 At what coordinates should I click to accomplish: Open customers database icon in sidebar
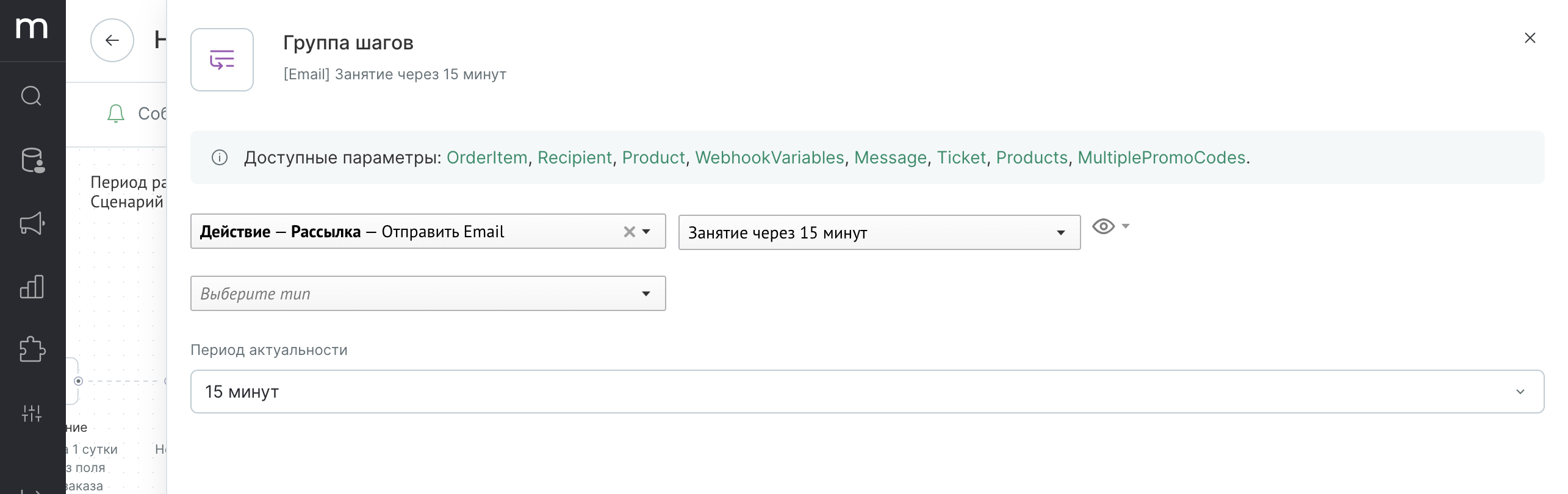32,160
